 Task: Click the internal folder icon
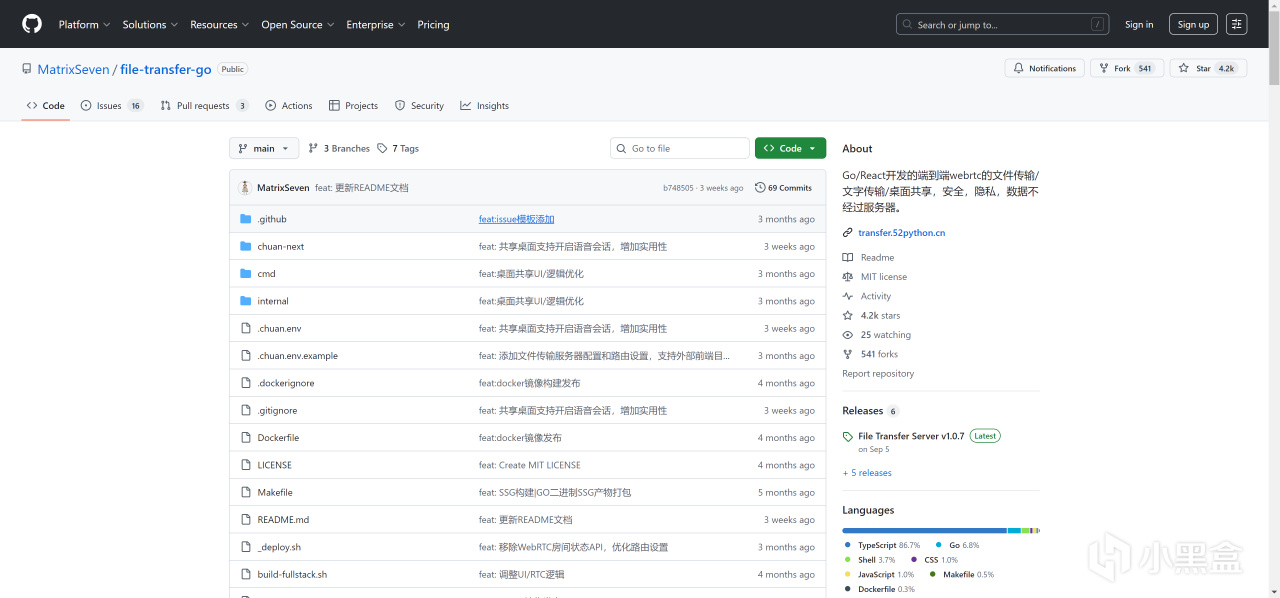coord(246,301)
